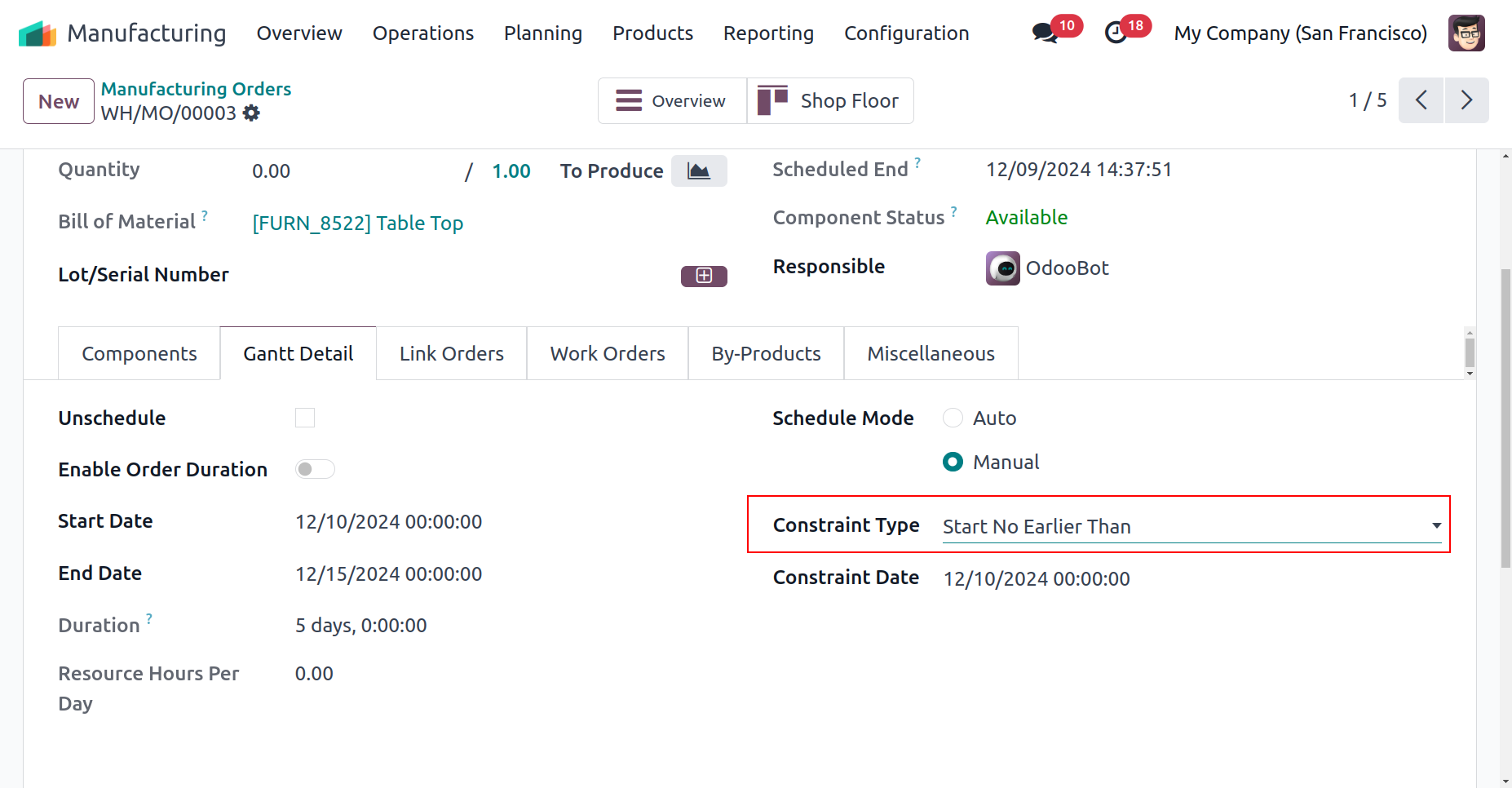1512x788 pixels.
Task: Click the Lot/Serial Number plus icon
Action: 704,276
